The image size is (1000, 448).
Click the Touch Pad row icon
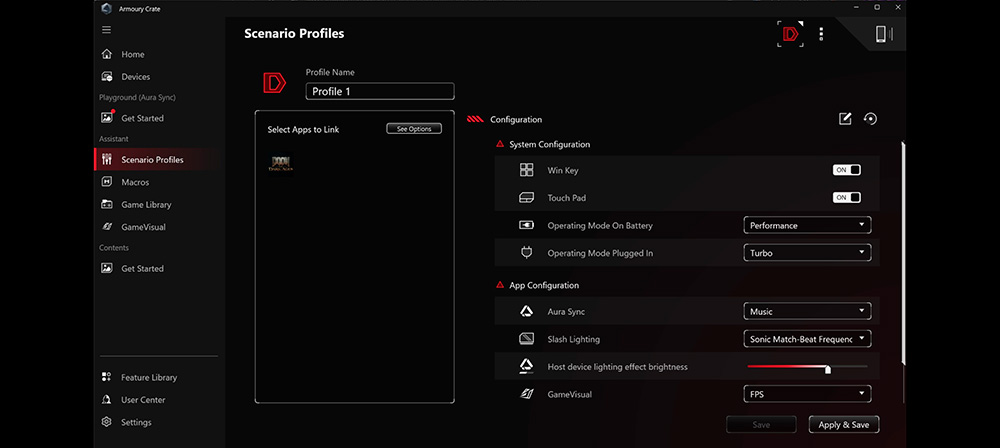[x=526, y=198]
